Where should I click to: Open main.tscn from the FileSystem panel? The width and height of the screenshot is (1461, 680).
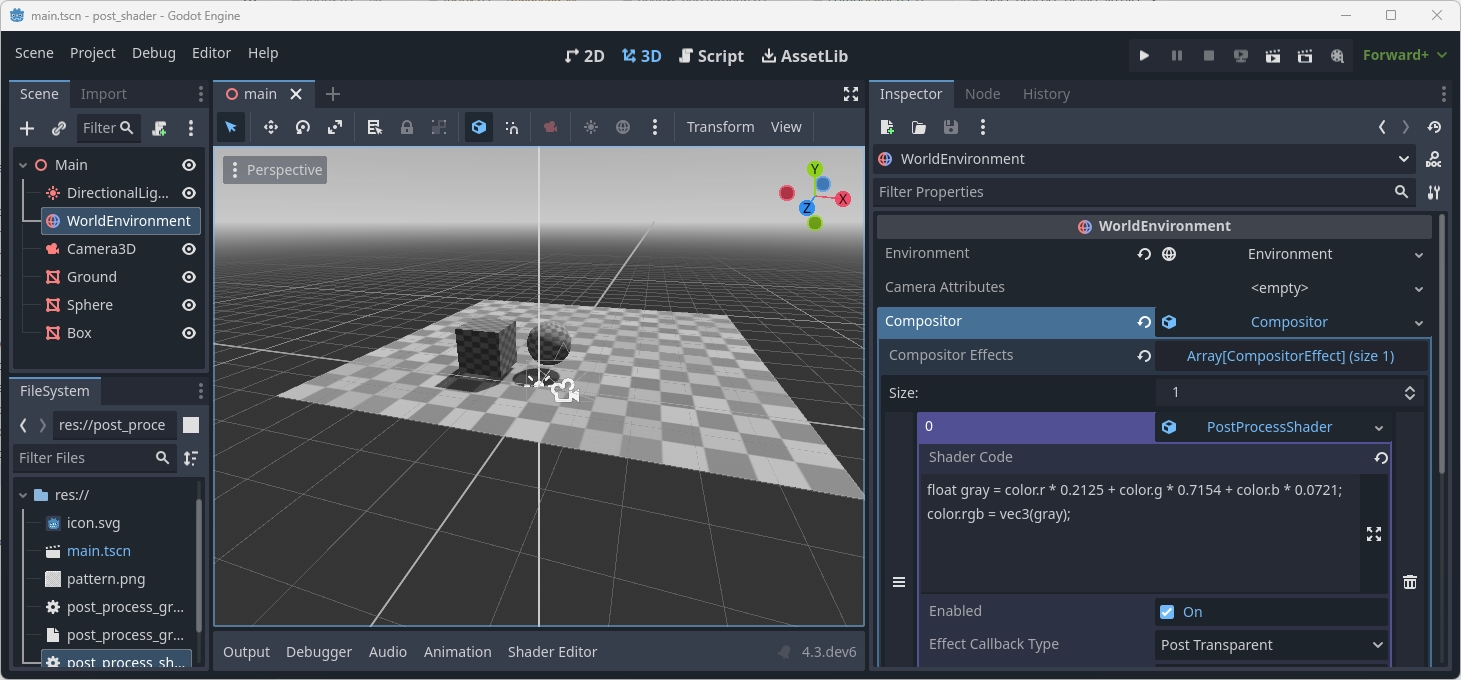pos(99,551)
